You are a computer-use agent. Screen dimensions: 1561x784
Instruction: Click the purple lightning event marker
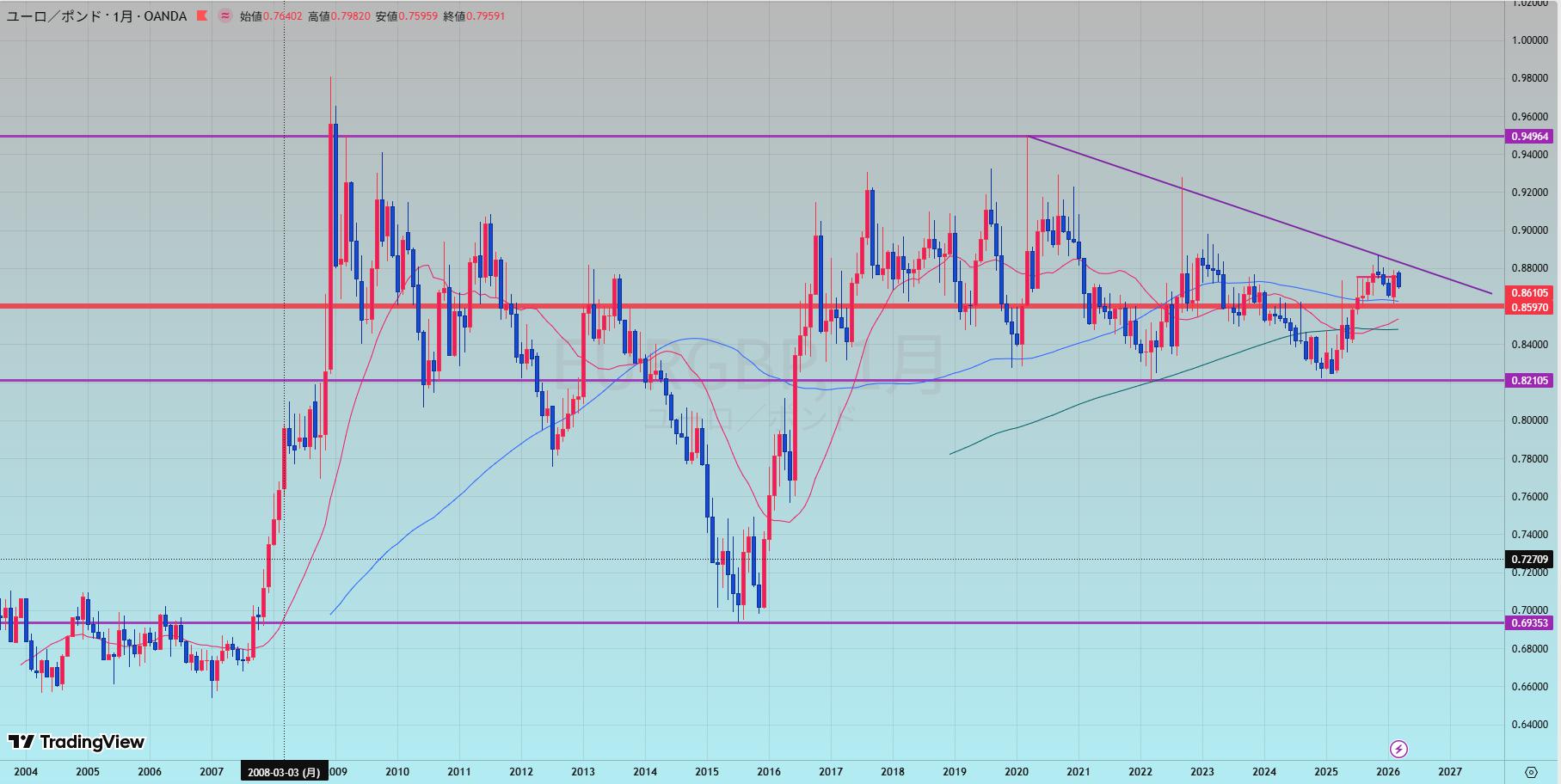(1398, 749)
